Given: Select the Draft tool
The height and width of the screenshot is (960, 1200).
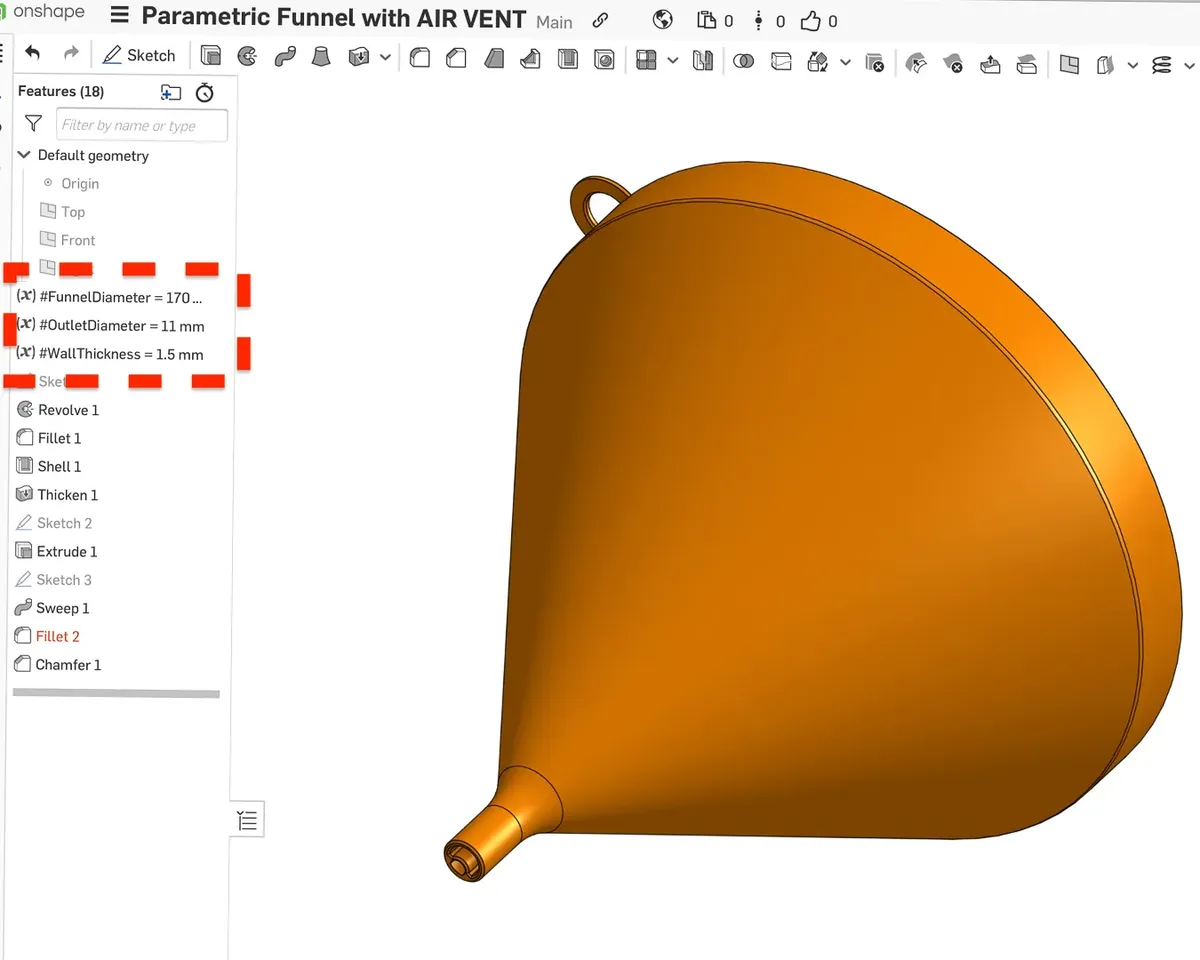Looking at the screenshot, I should coord(494,59).
